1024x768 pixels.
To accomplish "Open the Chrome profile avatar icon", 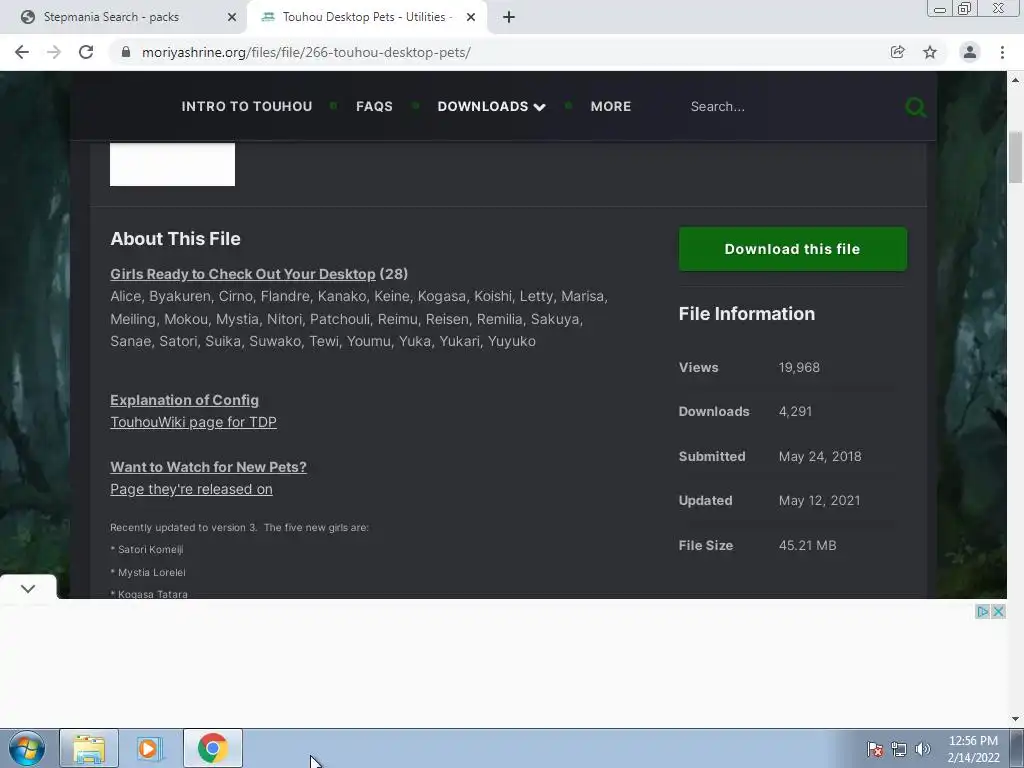I will tap(970, 52).
